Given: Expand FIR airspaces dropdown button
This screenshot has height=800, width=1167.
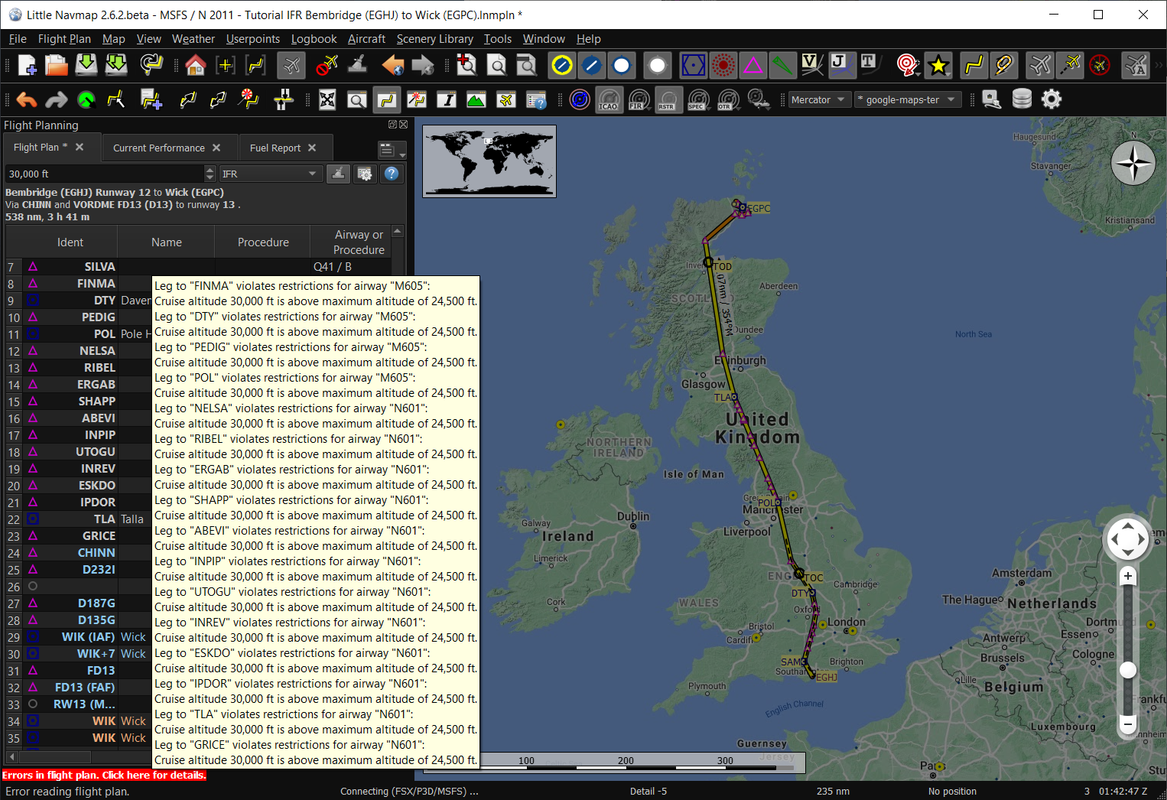Looking at the screenshot, I should pos(638,99).
